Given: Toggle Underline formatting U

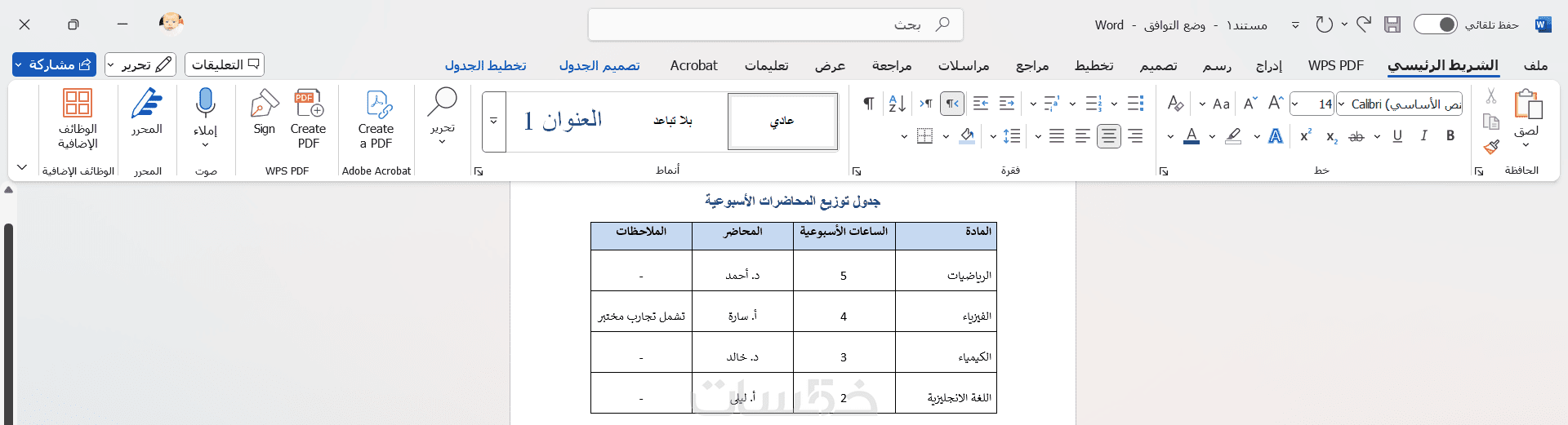Looking at the screenshot, I should (1397, 136).
